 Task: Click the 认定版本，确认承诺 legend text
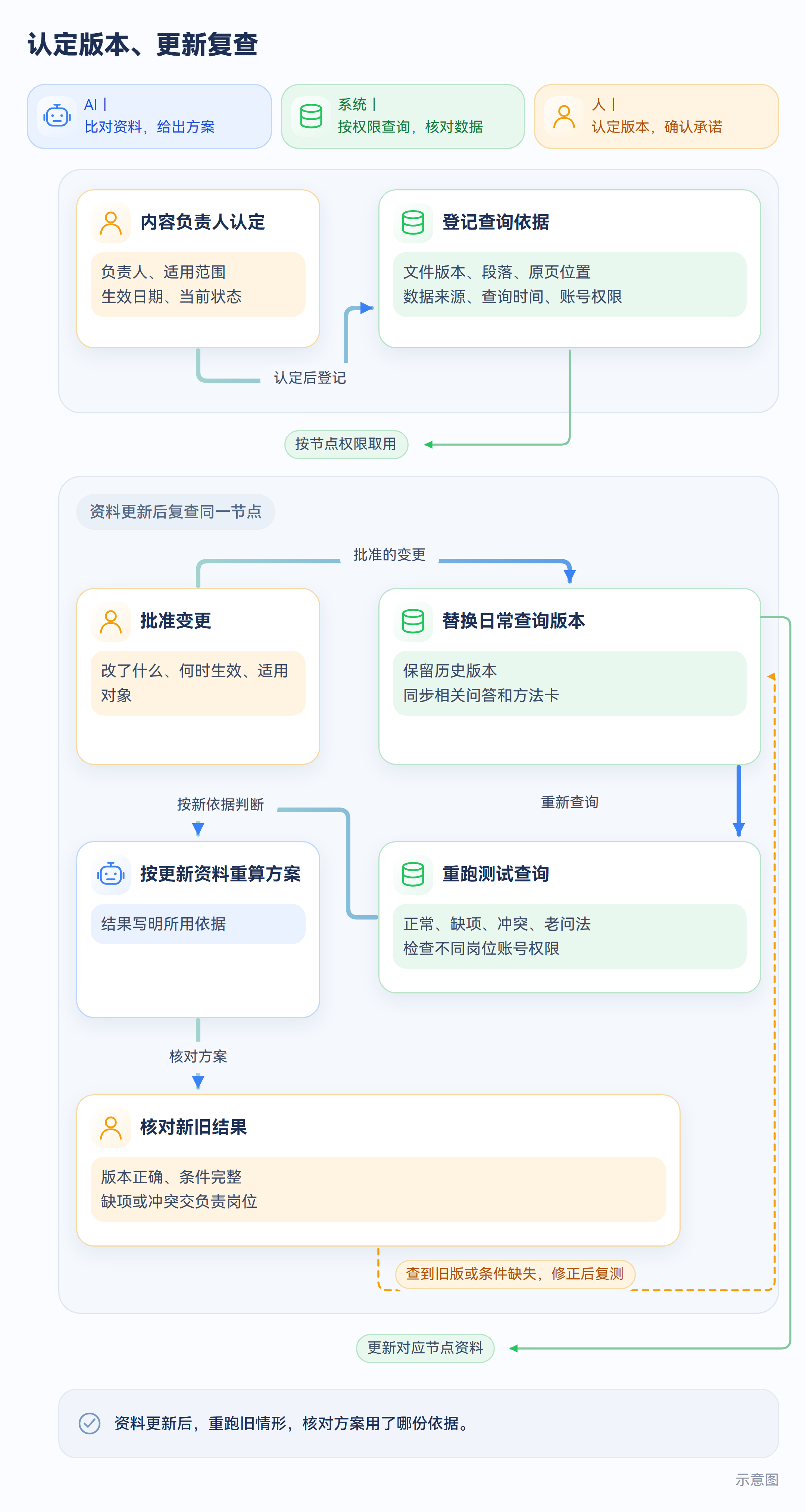pos(657,127)
